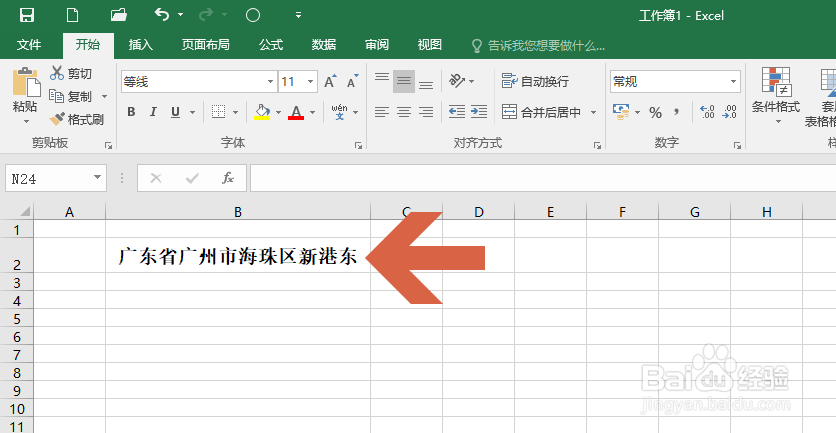
Task: Expand the 复制 dropdown arrow
Action: point(104,97)
